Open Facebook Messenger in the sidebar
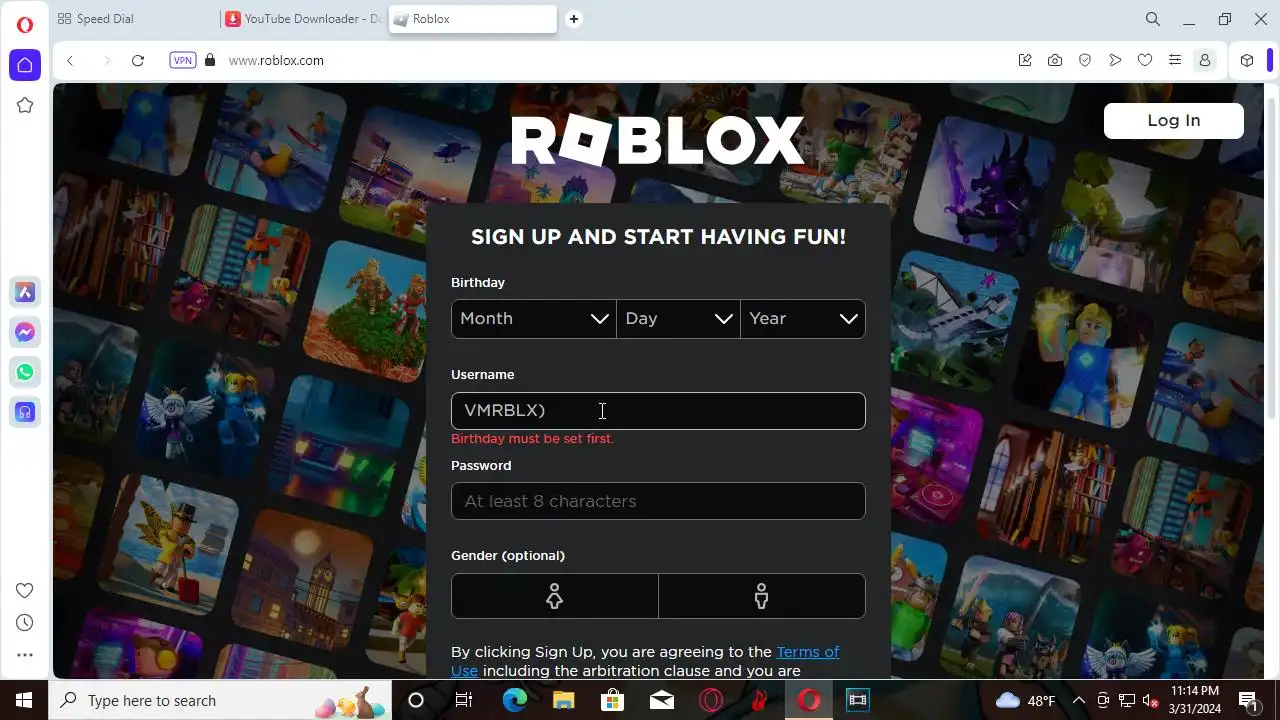The width and height of the screenshot is (1280, 720). (25, 332)
